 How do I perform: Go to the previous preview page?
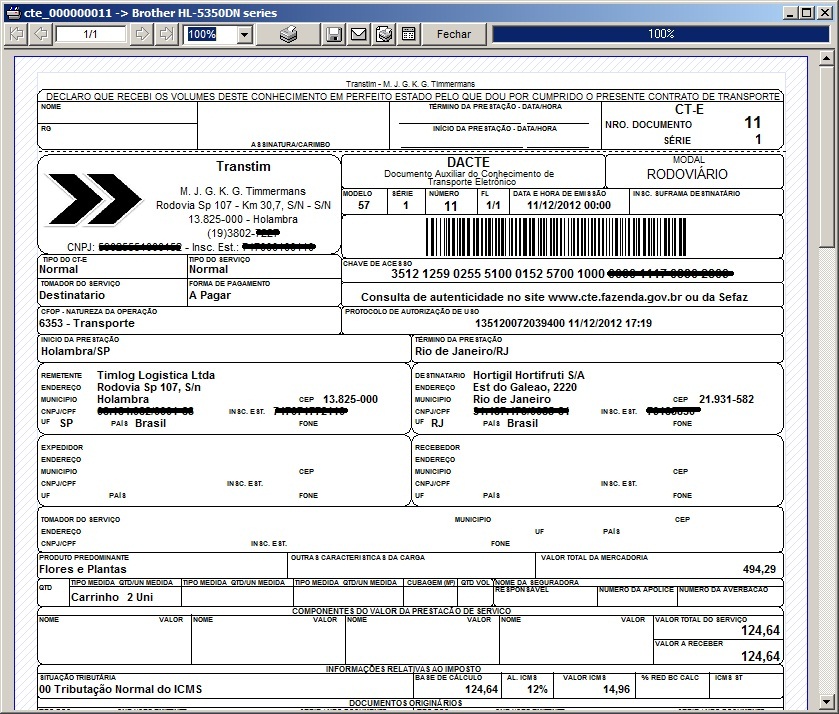41,34
